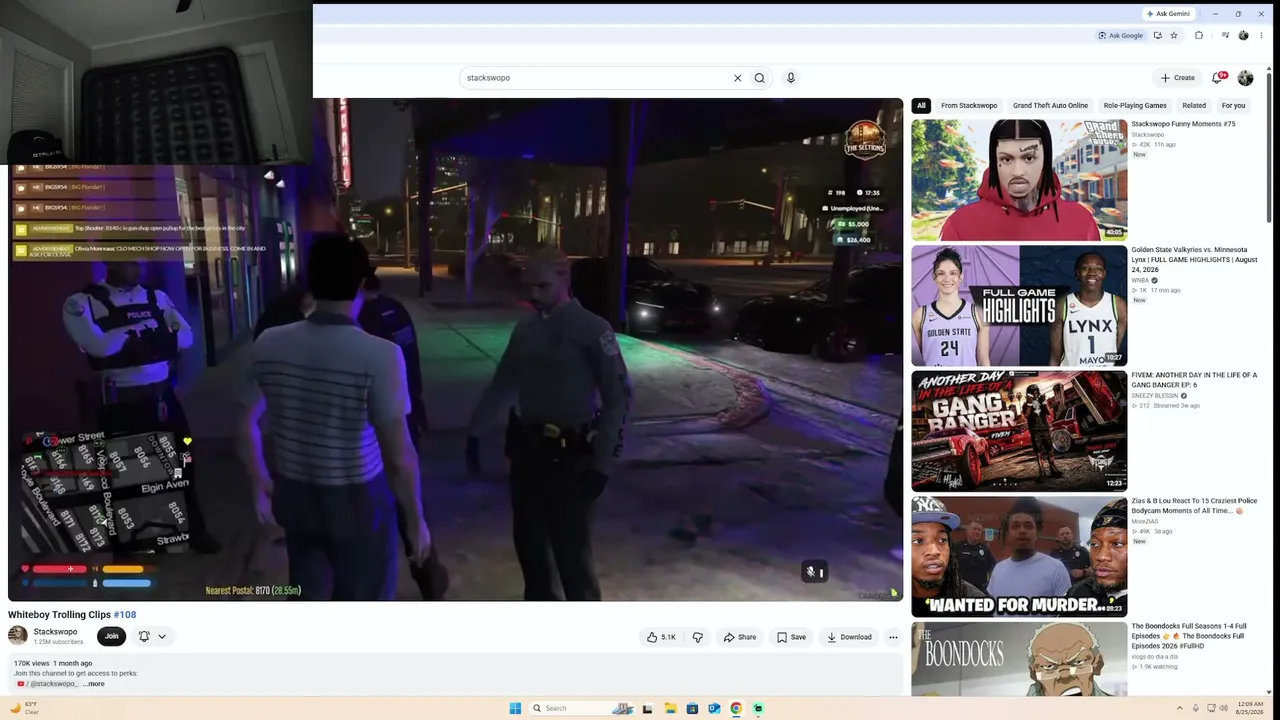Select the Role-Playing Games filter chip
The image size is (1280, 720).
(x=1135, y=105)
